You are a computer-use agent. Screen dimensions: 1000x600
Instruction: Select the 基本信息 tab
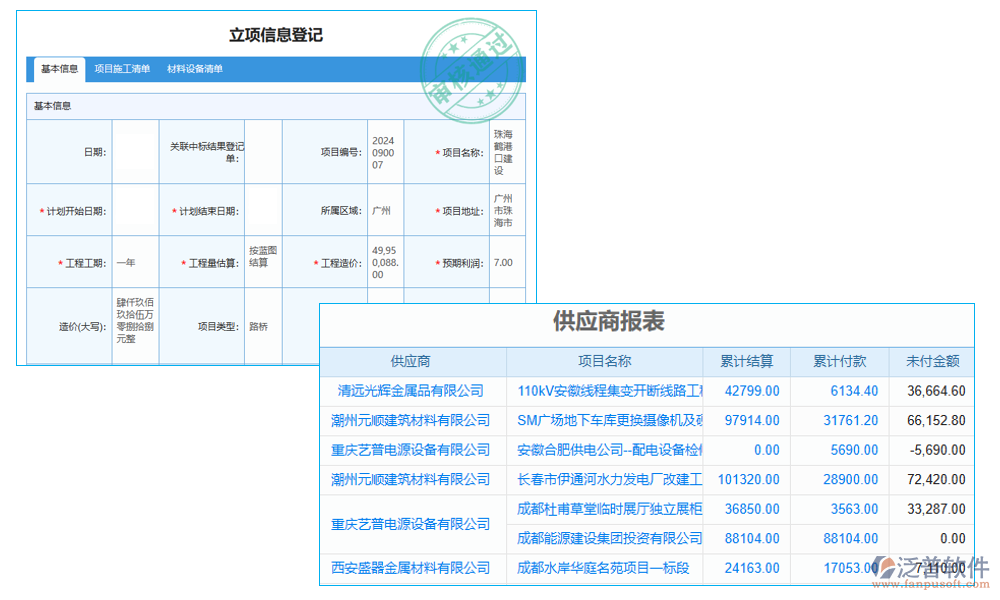coord(57,69)
